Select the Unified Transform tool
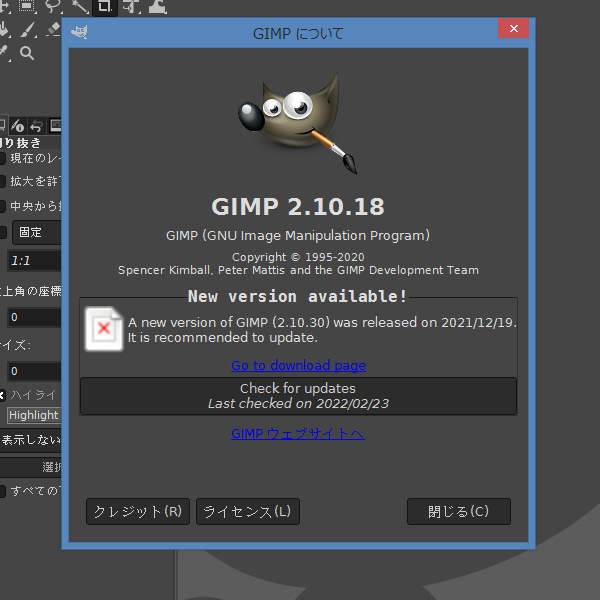This screenshot has width=600, height=600. point(130,6)
